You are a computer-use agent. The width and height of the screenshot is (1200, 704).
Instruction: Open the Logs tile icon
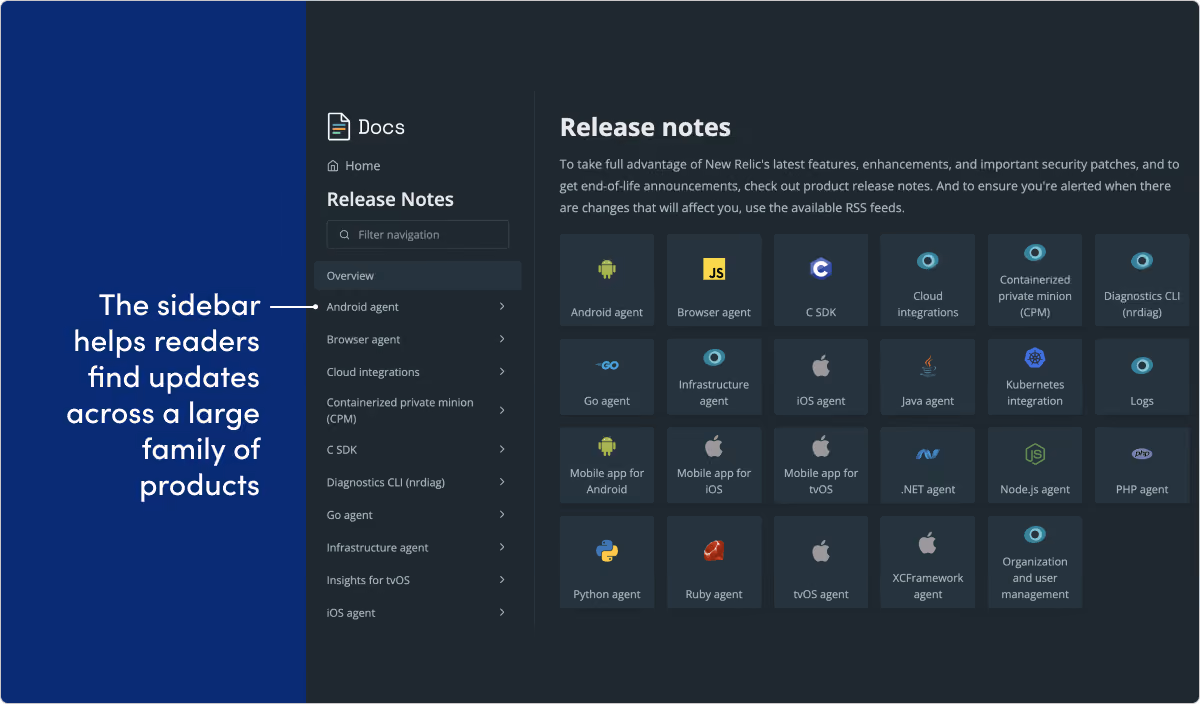(x=1142, y=366)
